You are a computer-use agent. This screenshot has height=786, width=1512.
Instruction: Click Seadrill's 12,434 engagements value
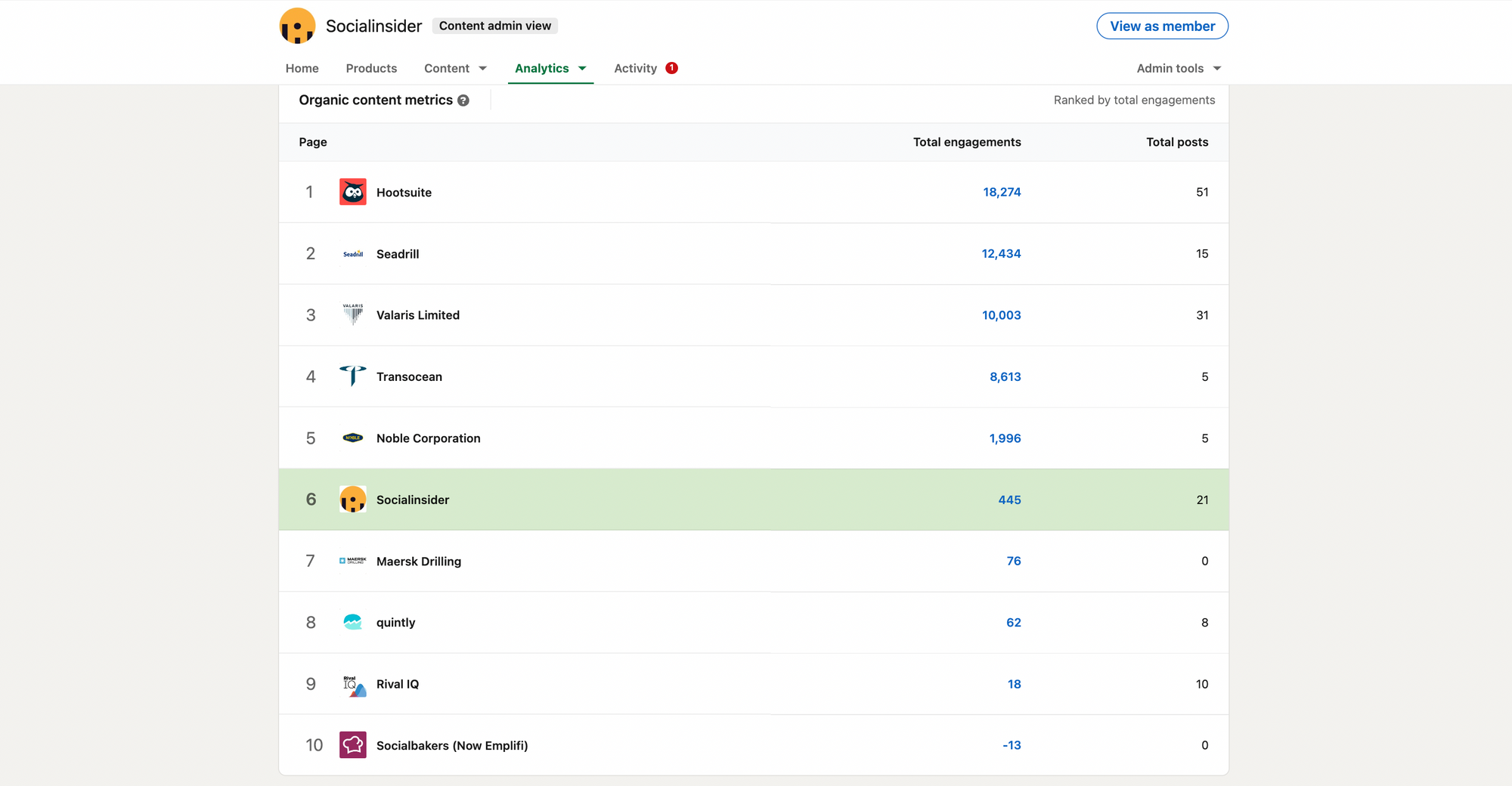point(1001,254)
